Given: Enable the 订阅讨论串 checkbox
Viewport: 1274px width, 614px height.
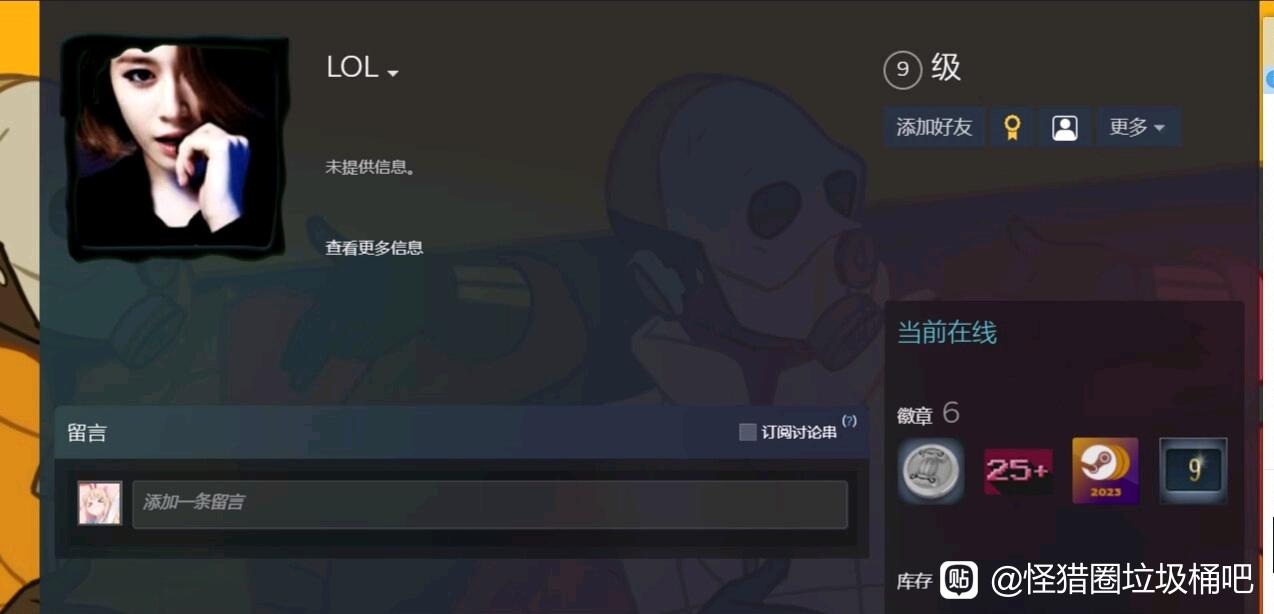Looking at the screenshot, I should click(x=747, y=432).
